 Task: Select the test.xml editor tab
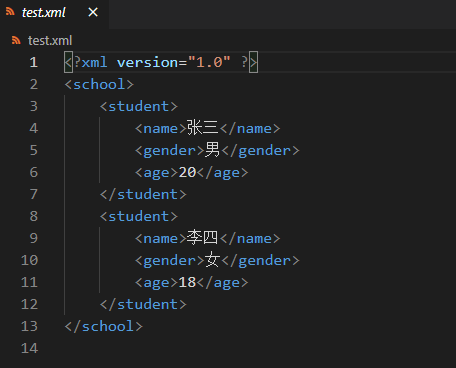tap(54, 13)
